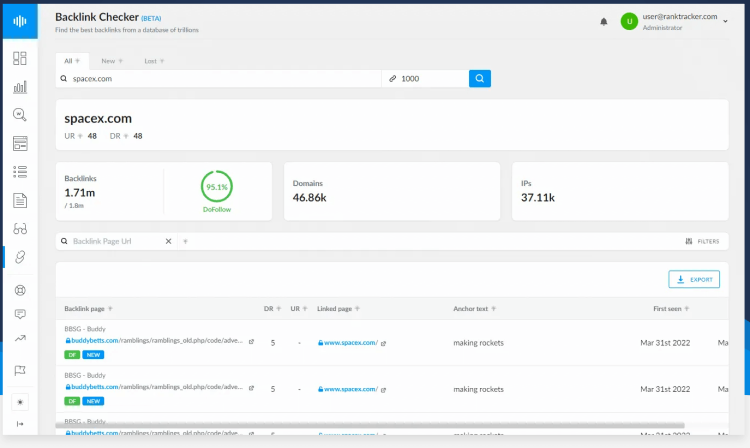
Task: Sort by Anchor text column
Action: pyautogui.click(x=474, y=309)
